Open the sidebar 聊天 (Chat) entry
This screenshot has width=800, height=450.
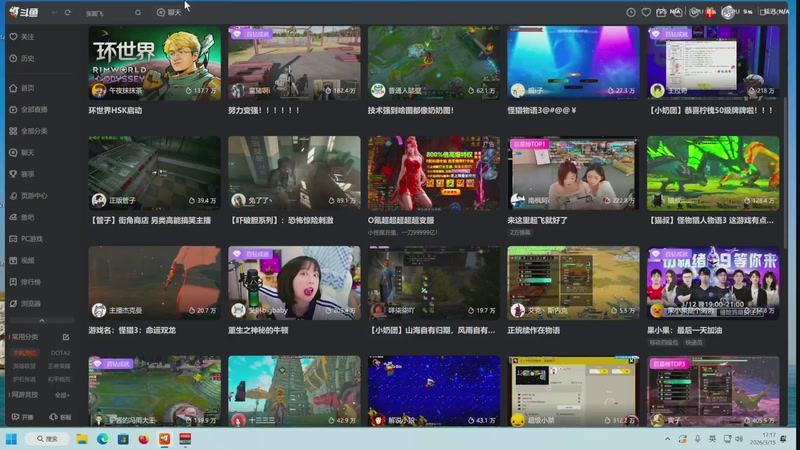[x=22, y=153]
